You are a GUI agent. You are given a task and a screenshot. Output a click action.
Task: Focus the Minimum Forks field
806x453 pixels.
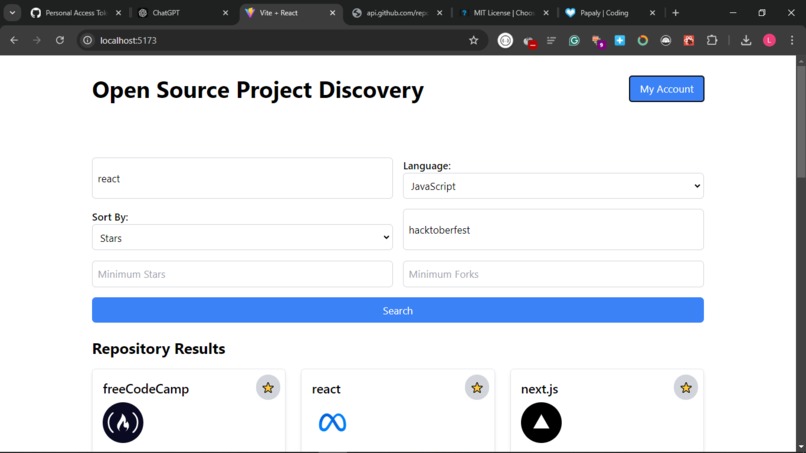[x=553, y=274]
